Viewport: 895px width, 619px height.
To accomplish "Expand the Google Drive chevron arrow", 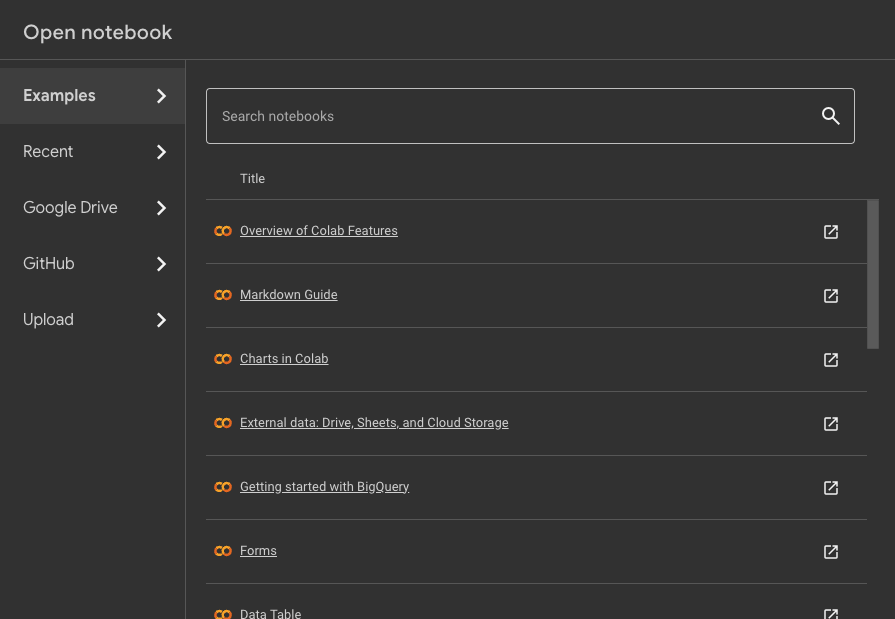I will click(x=162, y=208).
